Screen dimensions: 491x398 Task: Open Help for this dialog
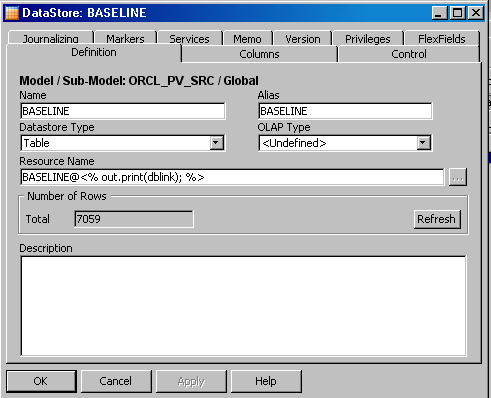pos(266,381)
